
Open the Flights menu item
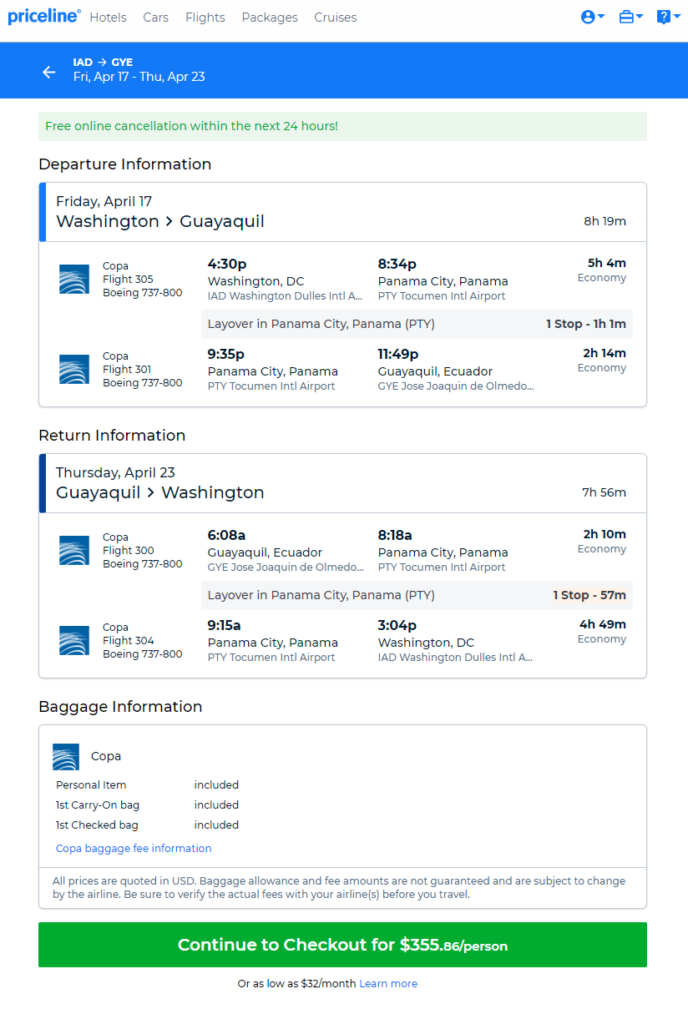(x=205, y=18)
